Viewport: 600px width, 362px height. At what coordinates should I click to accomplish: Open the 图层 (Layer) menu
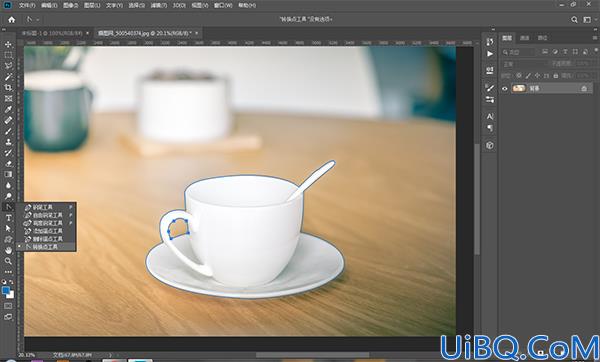(x=92, y=5)
